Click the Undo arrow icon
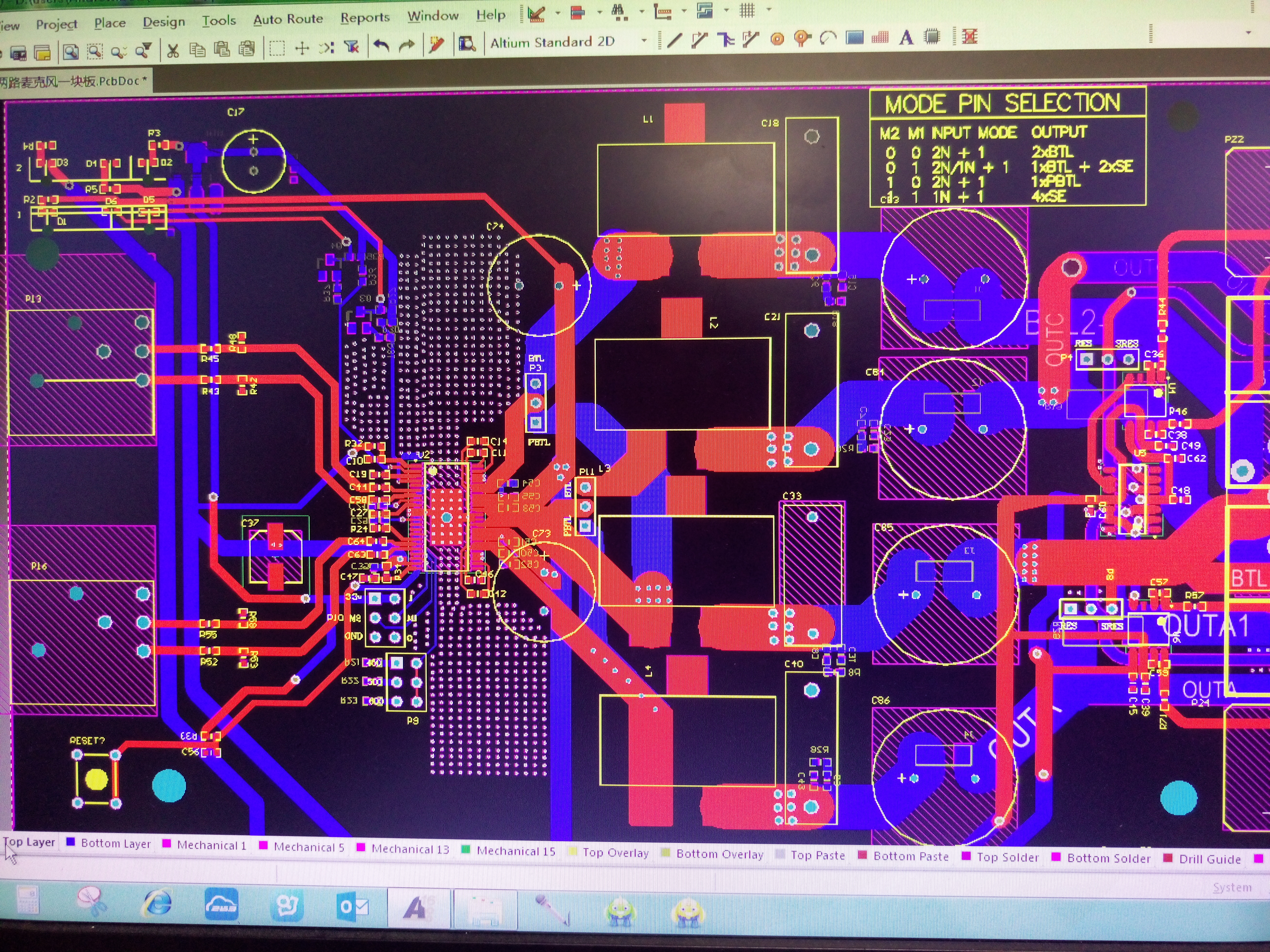The height and width of the screenshot is (952, 1270). coord(381,45)
